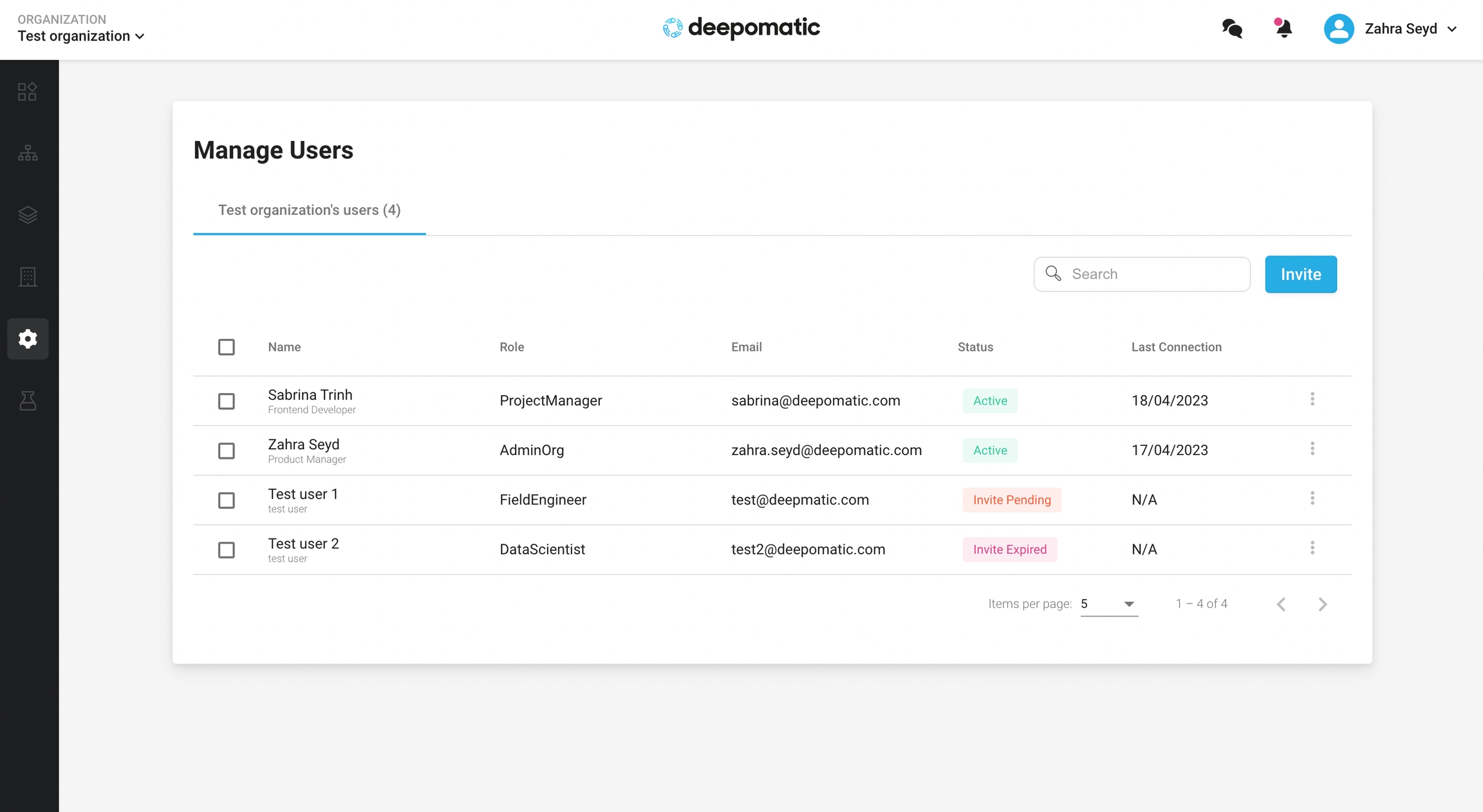Open the layers stack sidebar icon
The height and width of the screenshot is (812, 1483).
(x=28, y=215)
